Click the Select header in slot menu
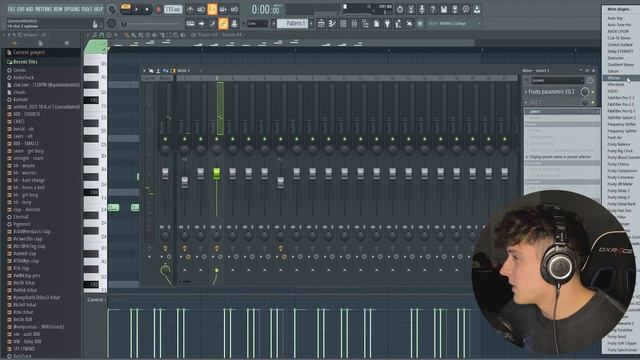 point(562,111)
